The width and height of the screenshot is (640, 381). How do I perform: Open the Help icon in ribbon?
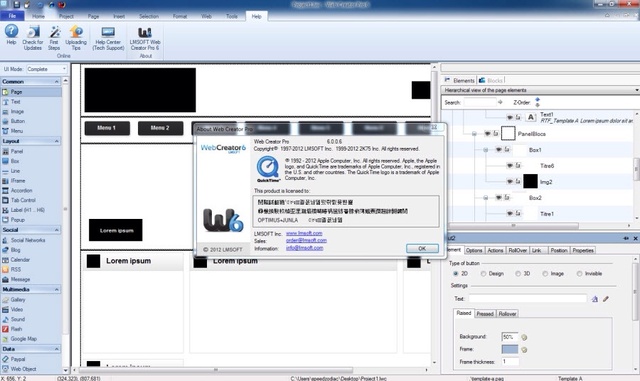11,35
